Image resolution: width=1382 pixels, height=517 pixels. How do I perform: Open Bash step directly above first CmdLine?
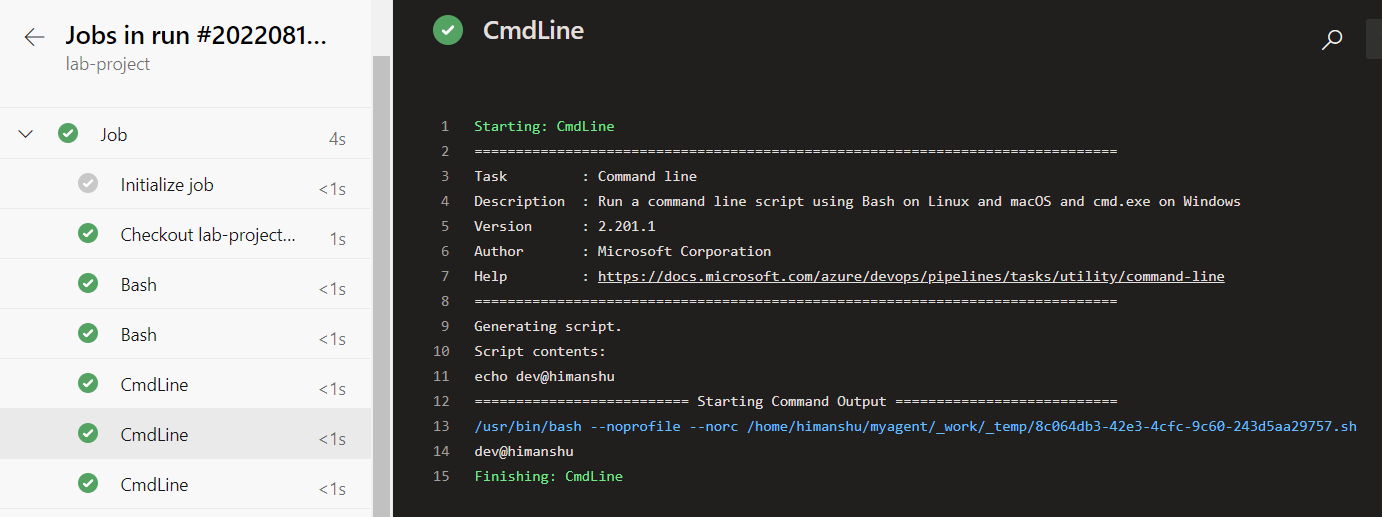[185, 333]
